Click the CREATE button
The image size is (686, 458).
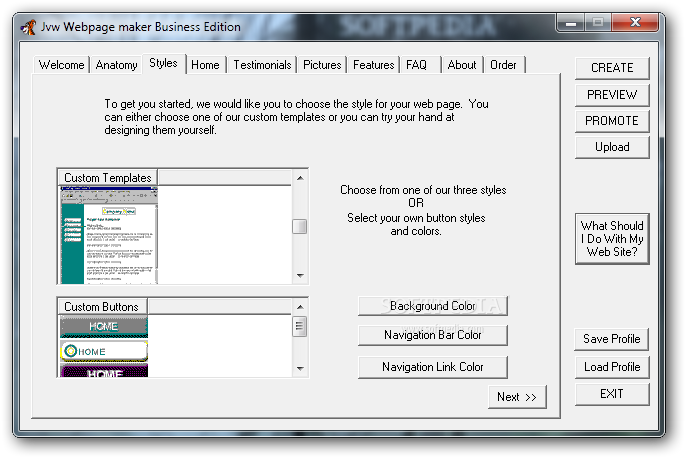click(612, 68)
